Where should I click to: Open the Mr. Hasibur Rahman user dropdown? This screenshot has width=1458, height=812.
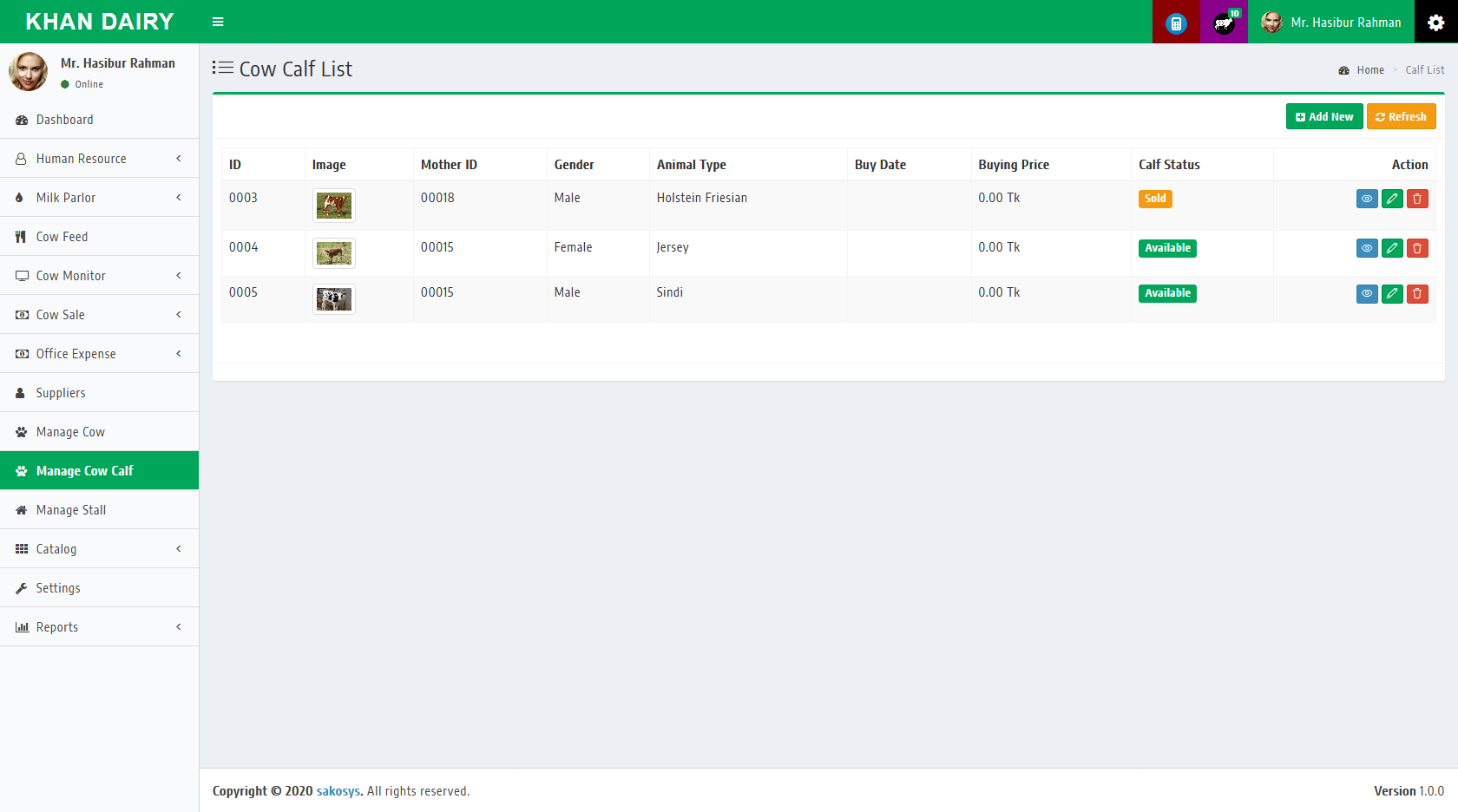(1331, 23)
